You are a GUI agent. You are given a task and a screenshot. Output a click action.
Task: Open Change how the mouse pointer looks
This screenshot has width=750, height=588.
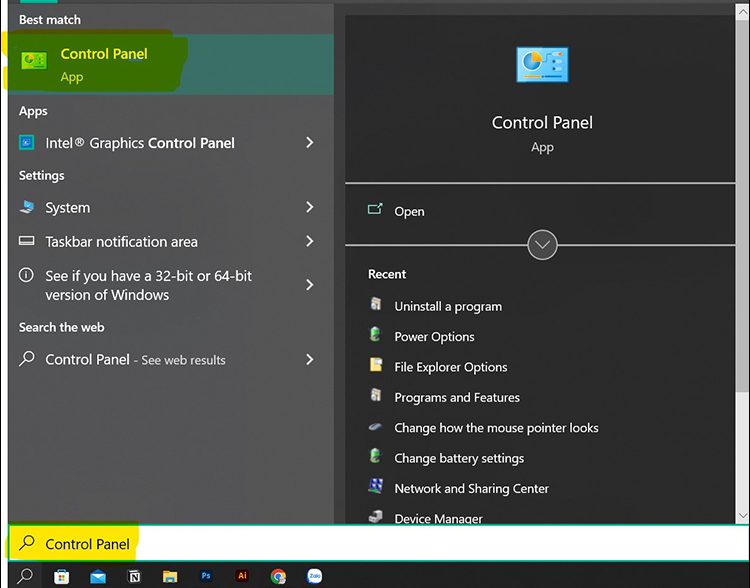pyautogui.click(x=496, y=428)
